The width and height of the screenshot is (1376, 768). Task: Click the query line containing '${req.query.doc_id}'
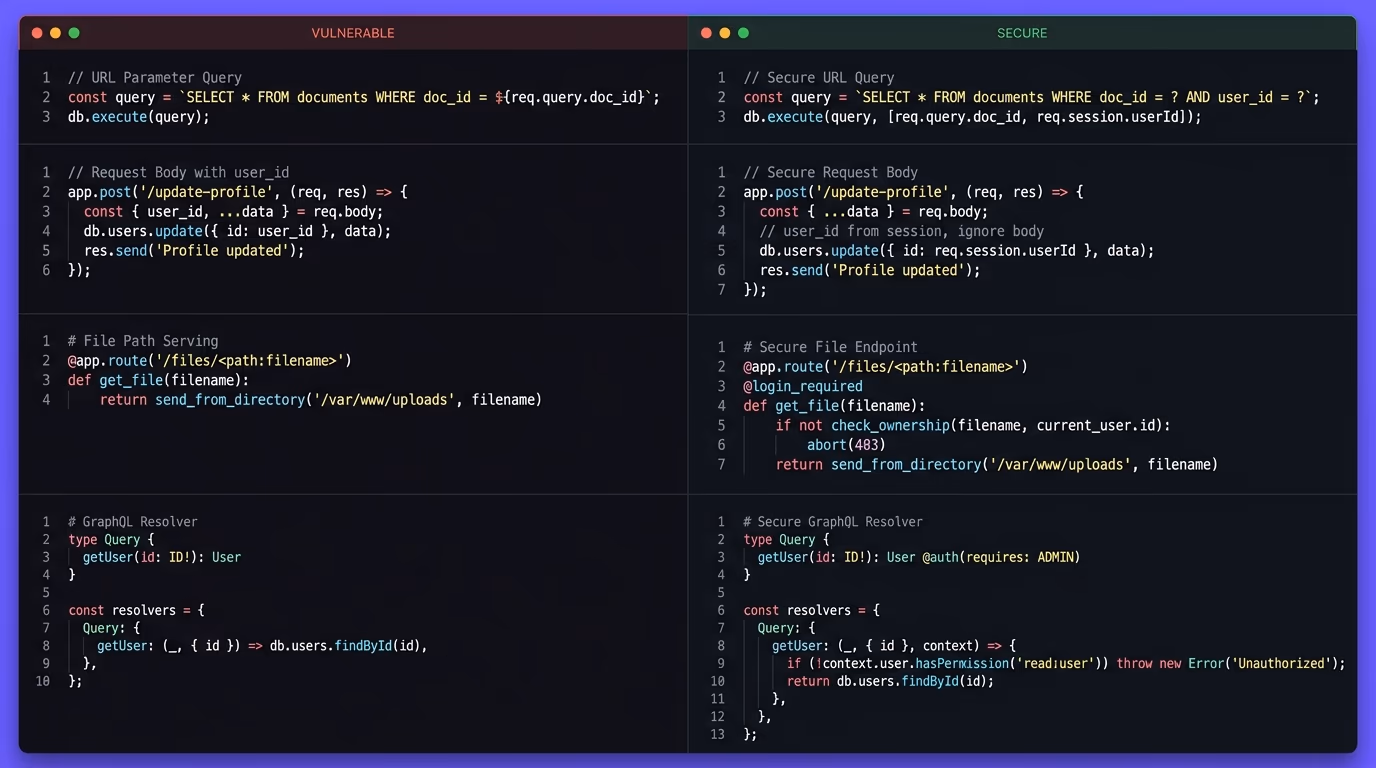click(364, 97)
